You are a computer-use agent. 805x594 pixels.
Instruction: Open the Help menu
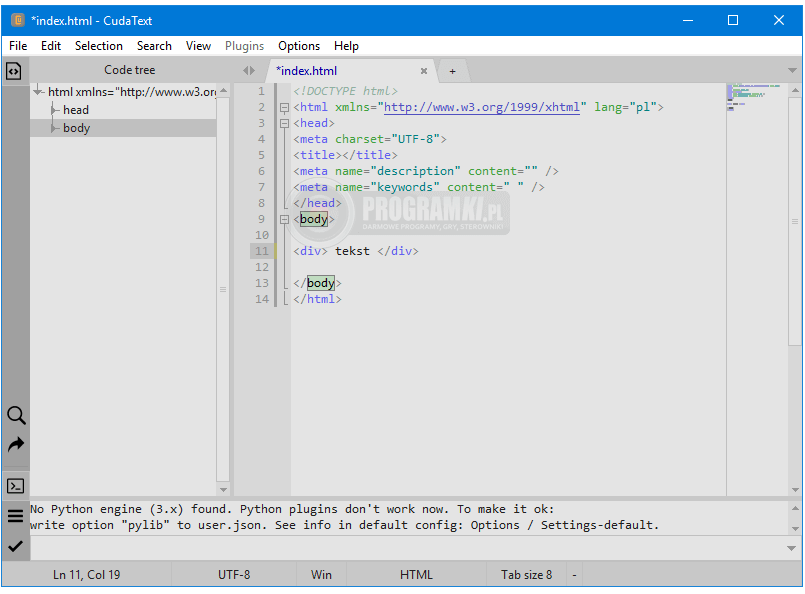tap(346, 46)
